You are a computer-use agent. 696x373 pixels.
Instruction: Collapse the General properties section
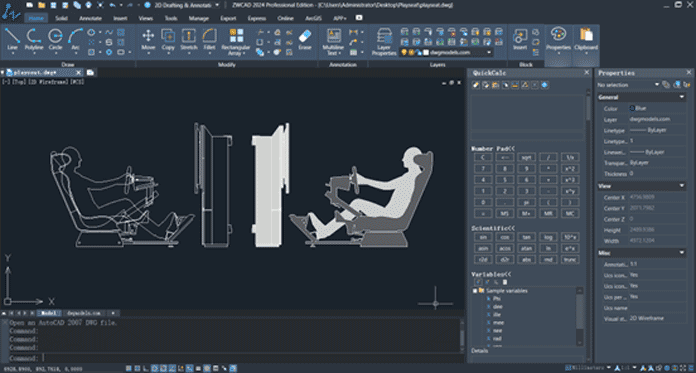point(682,97)
